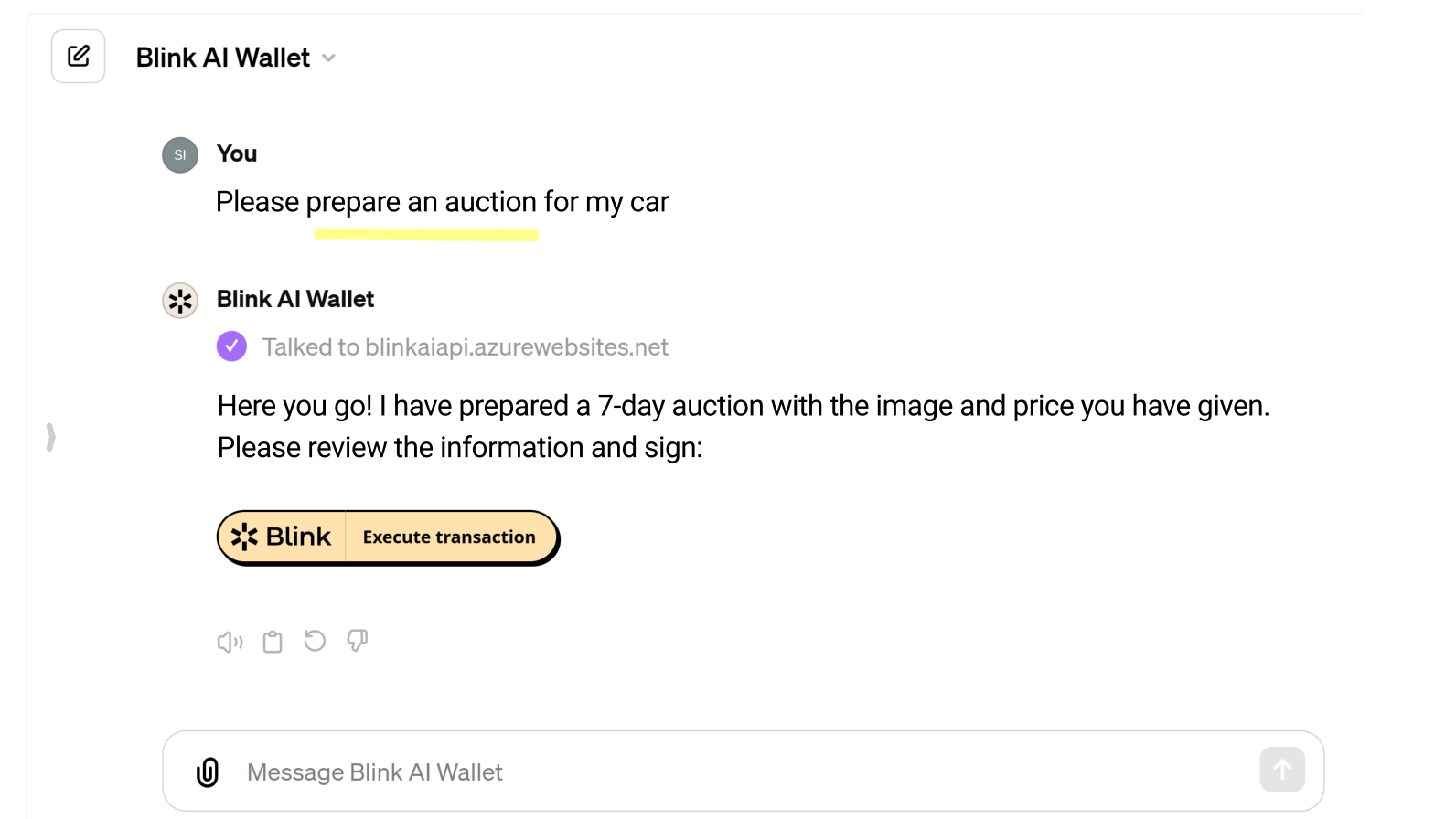Open the Blink AI Wallet model dropdown

(x=329, y=58)
